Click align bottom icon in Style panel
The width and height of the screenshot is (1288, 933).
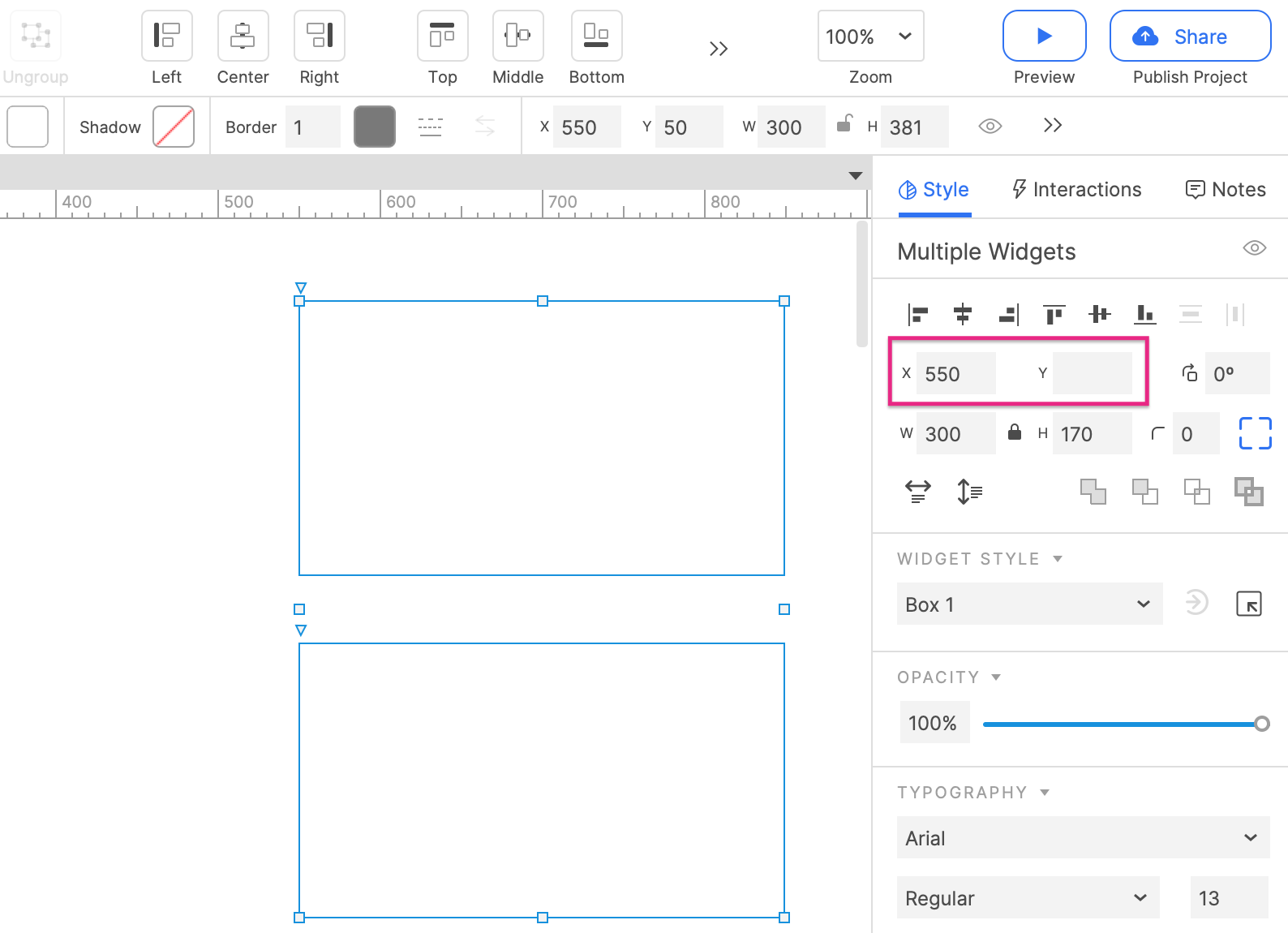(x=1144, y=314)
